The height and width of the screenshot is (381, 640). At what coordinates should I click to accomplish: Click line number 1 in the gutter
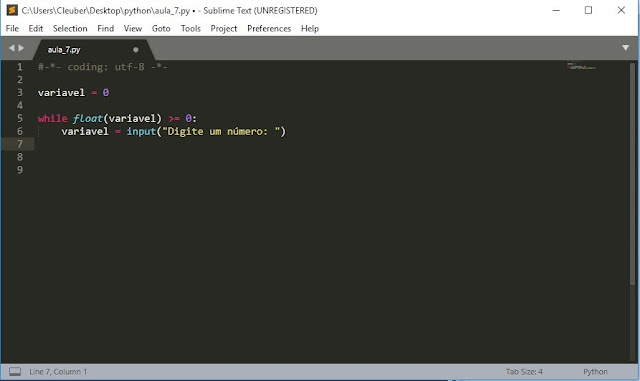pyautogui.click(x=20, y=67)
